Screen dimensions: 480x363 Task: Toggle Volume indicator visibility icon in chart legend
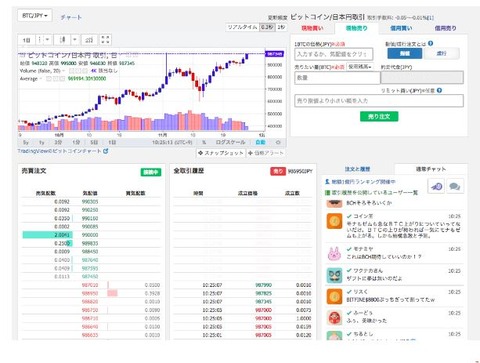click(71, 71)
